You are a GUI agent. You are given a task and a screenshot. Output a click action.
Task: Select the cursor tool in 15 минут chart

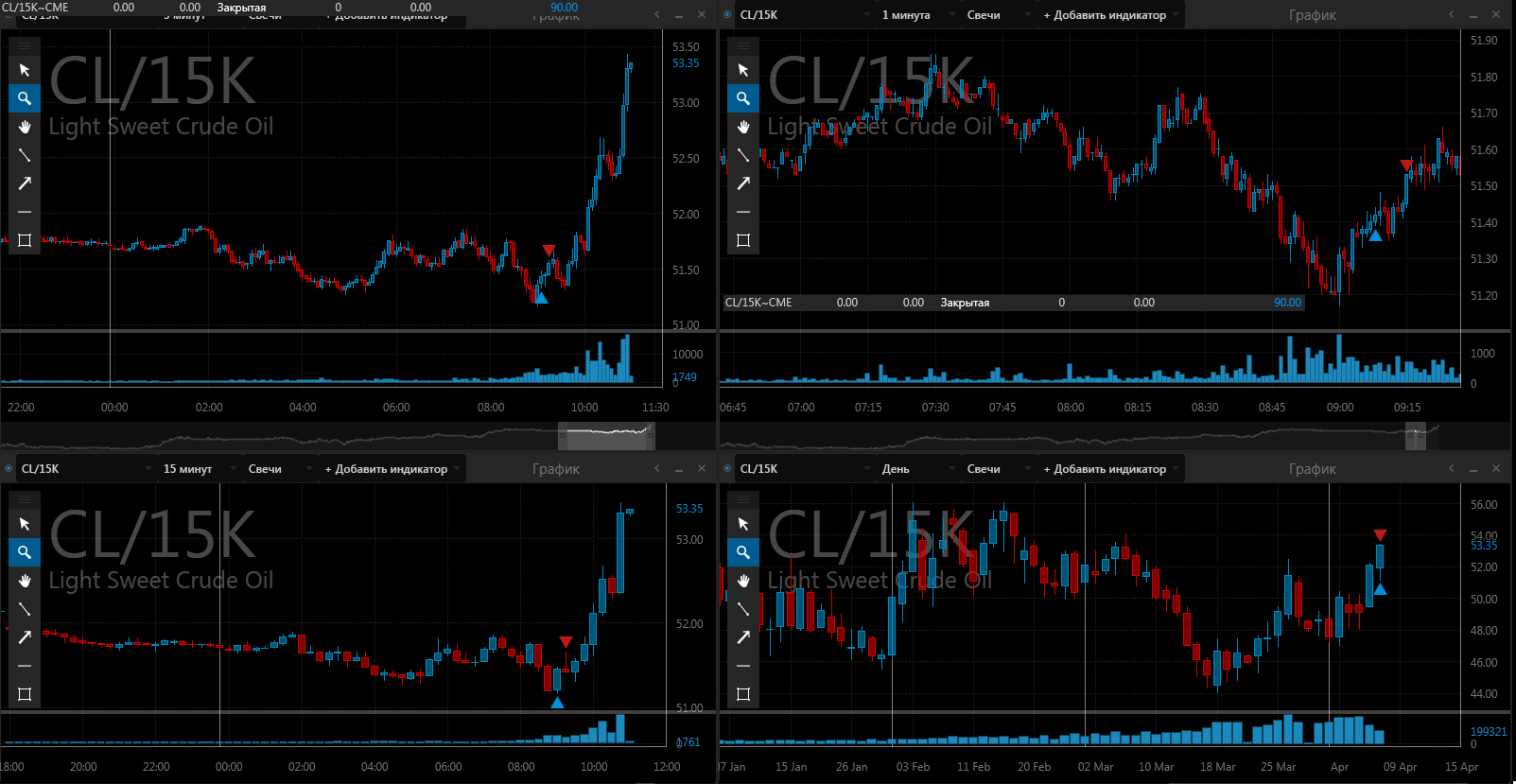click(25, 524)
